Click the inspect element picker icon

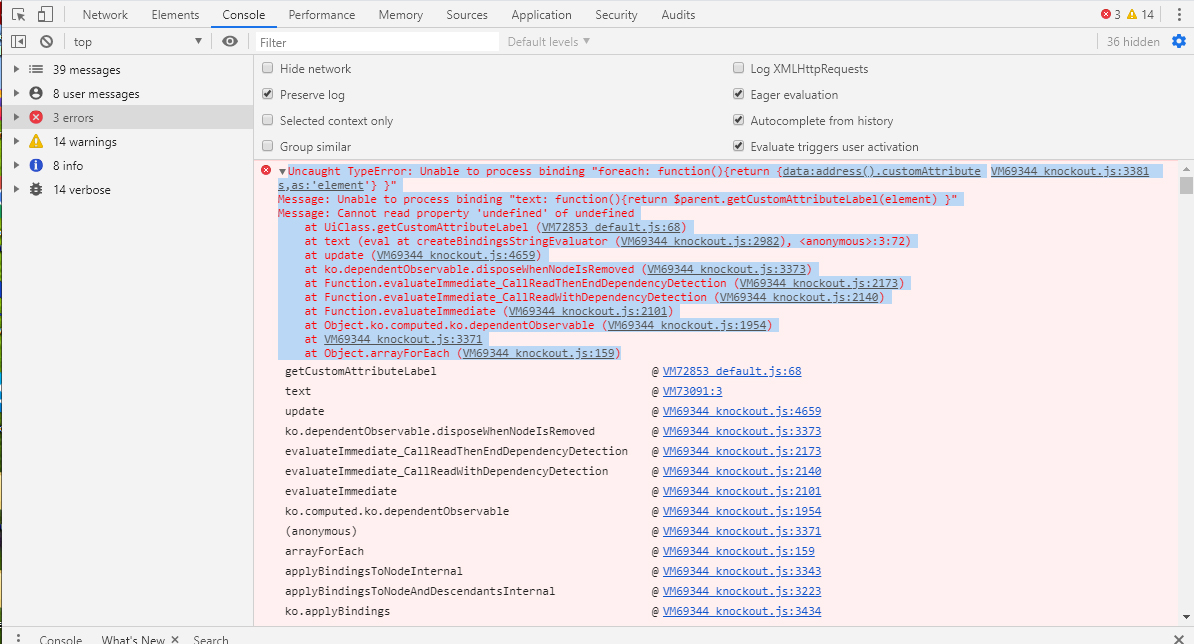pyautogui.click(x=18, y=15)
